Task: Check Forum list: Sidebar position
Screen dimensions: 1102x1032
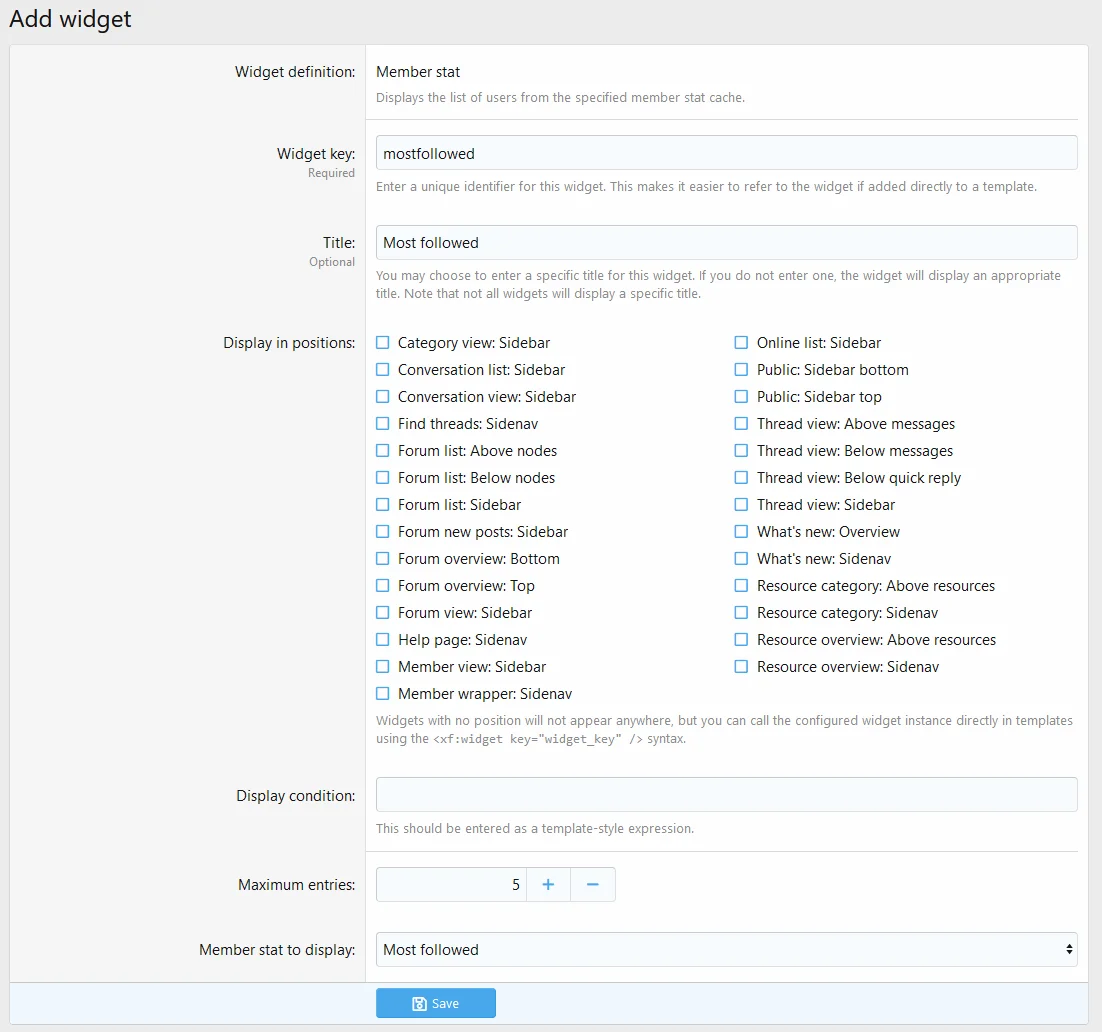Action: click(x=383, y=505)
